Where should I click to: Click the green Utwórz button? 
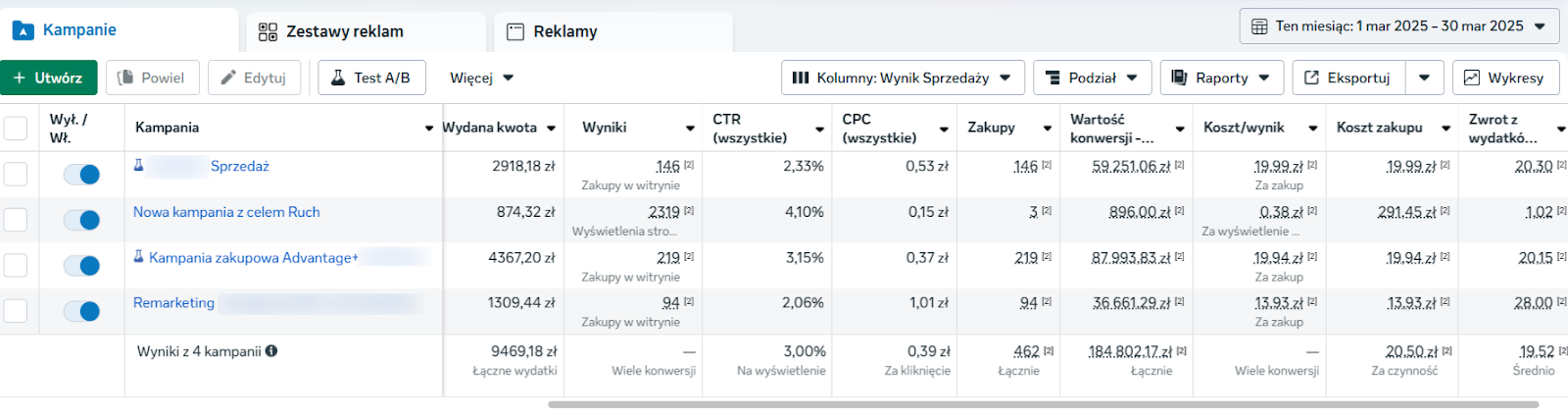click(x=49, y=78)
